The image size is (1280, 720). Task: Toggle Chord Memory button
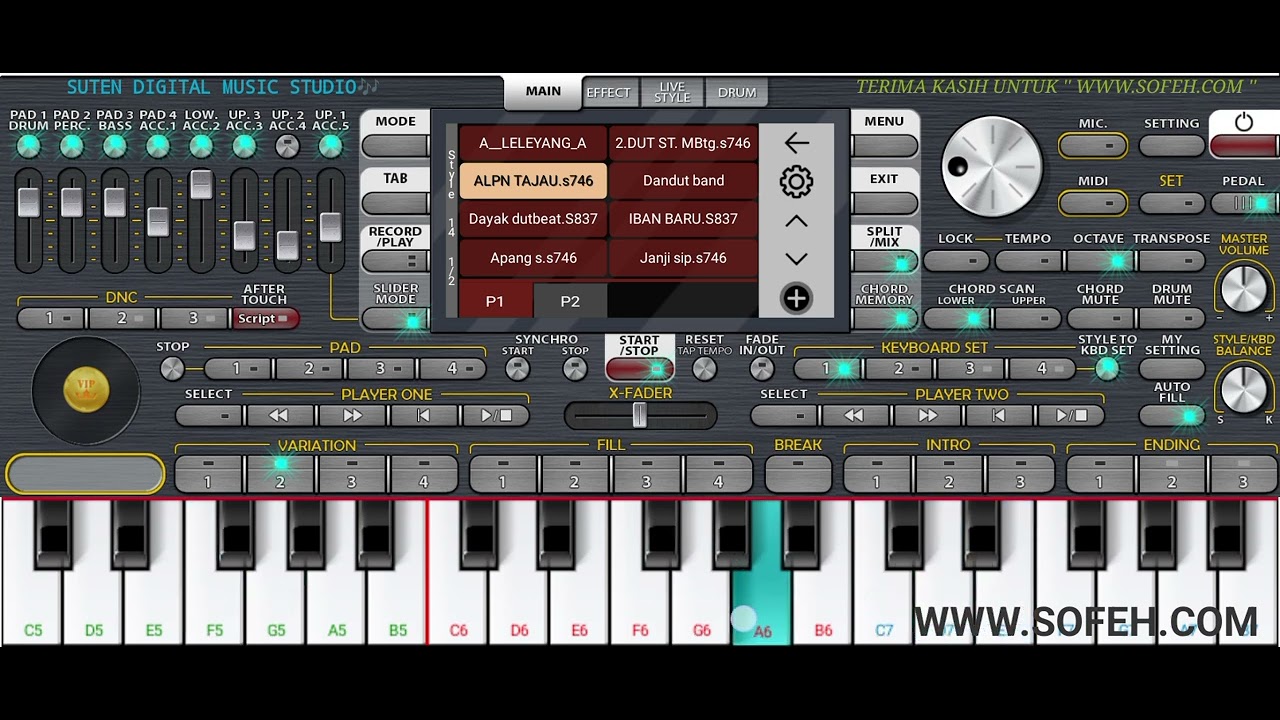click(x=885, y=319)
